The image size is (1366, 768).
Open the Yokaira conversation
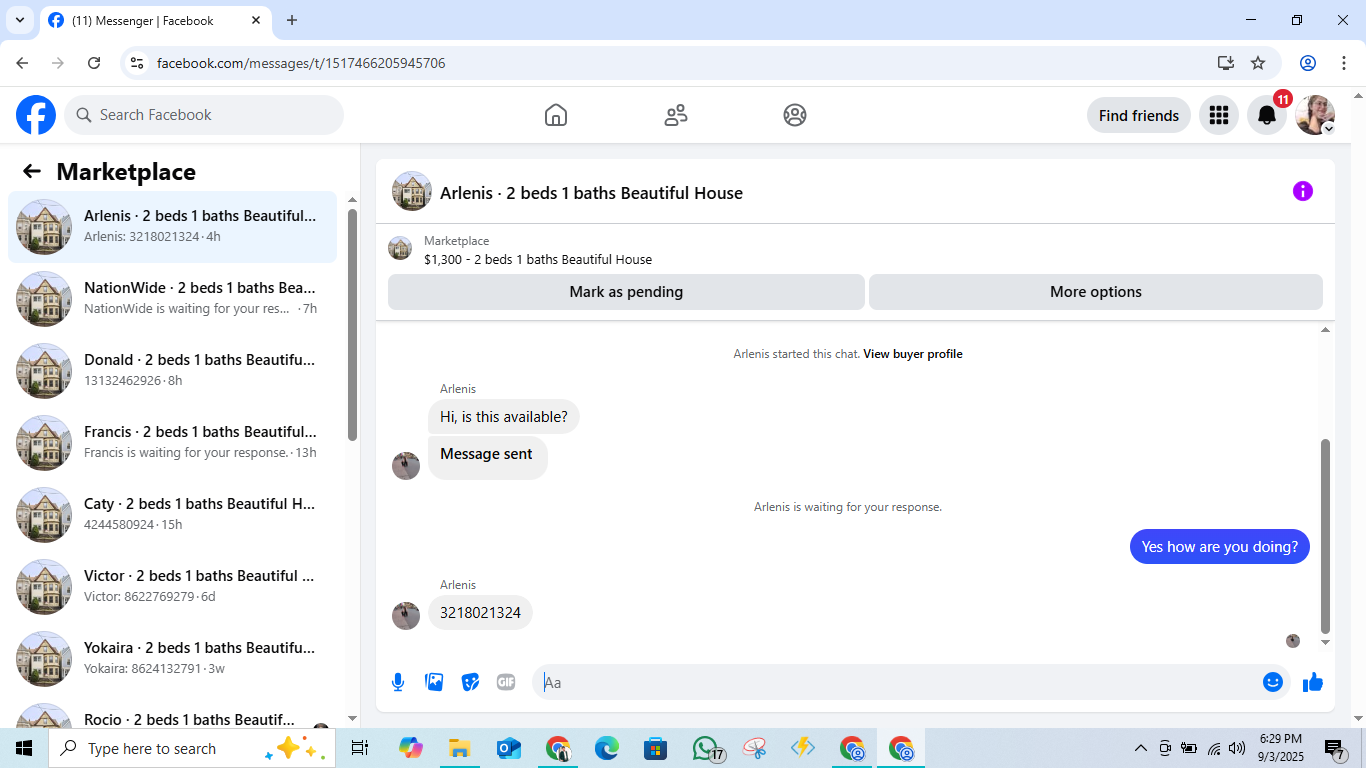coord(172,659)
